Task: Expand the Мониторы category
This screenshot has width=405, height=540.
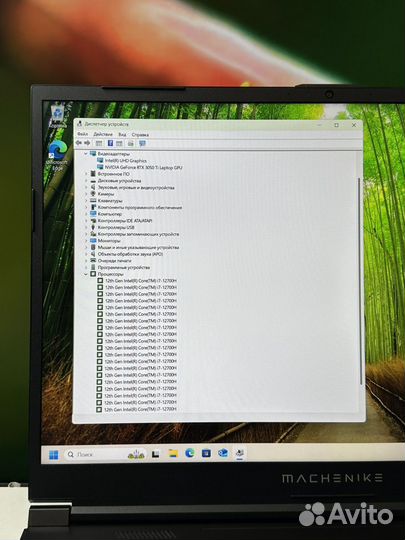Action: click(x=86, y=241)
